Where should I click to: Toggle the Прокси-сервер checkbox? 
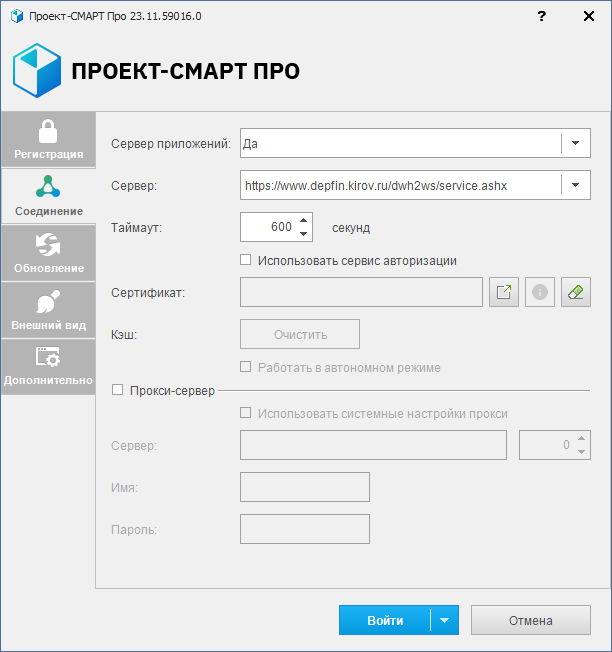point(118,390)
